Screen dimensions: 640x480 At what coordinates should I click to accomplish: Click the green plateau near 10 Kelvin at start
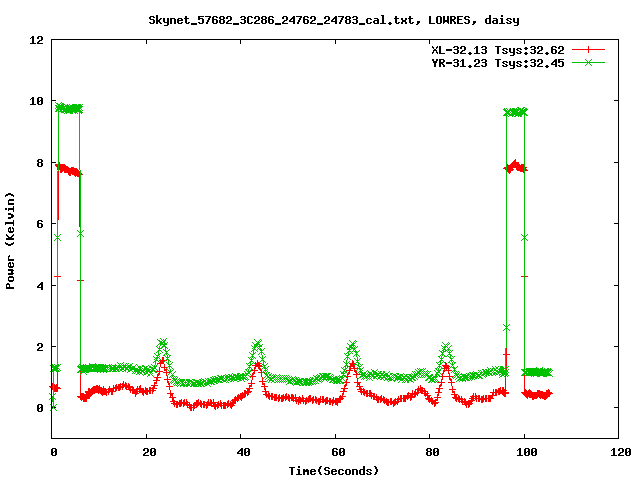(x=69, y=109)
